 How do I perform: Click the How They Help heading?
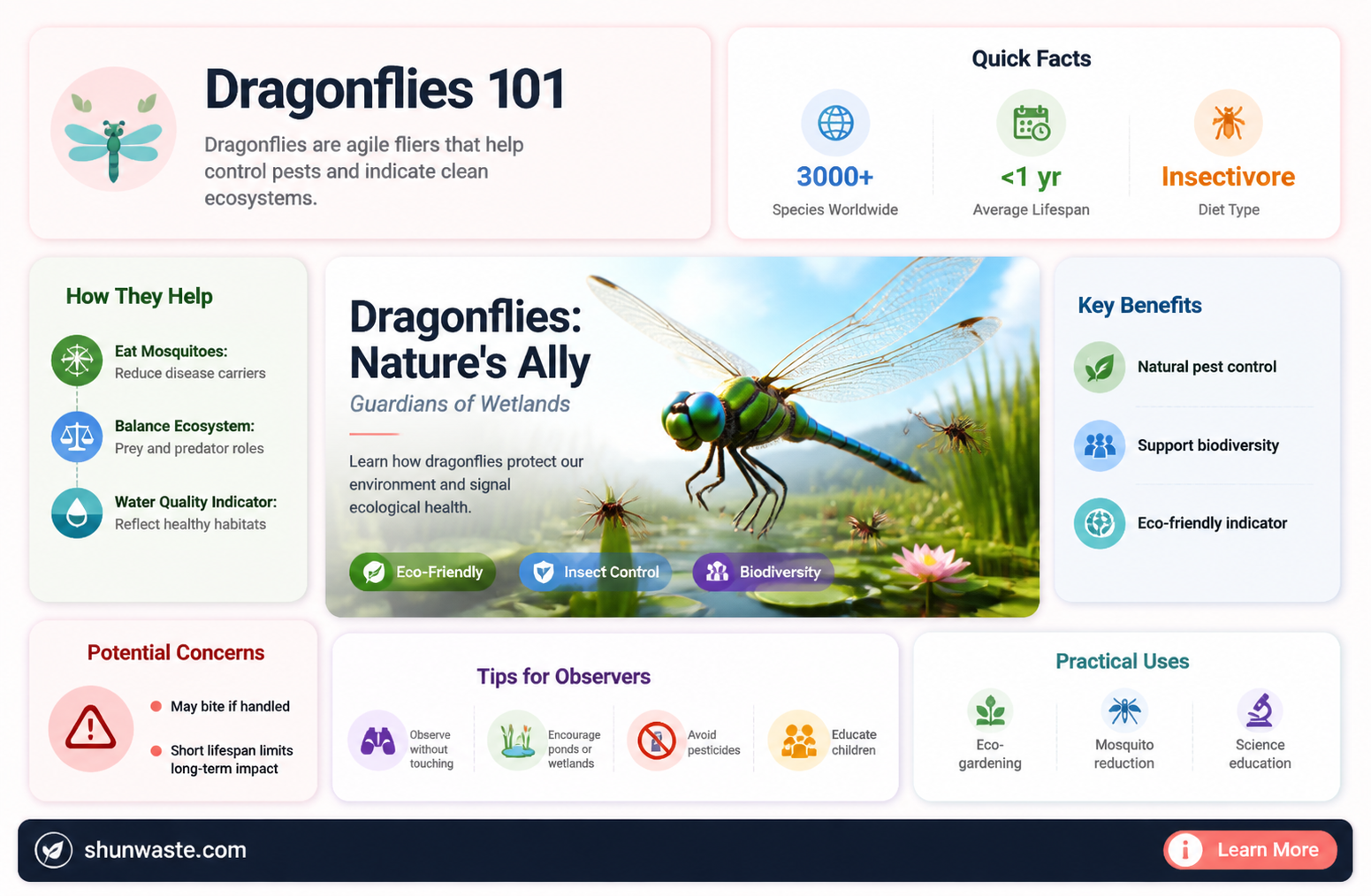[140, 296]
